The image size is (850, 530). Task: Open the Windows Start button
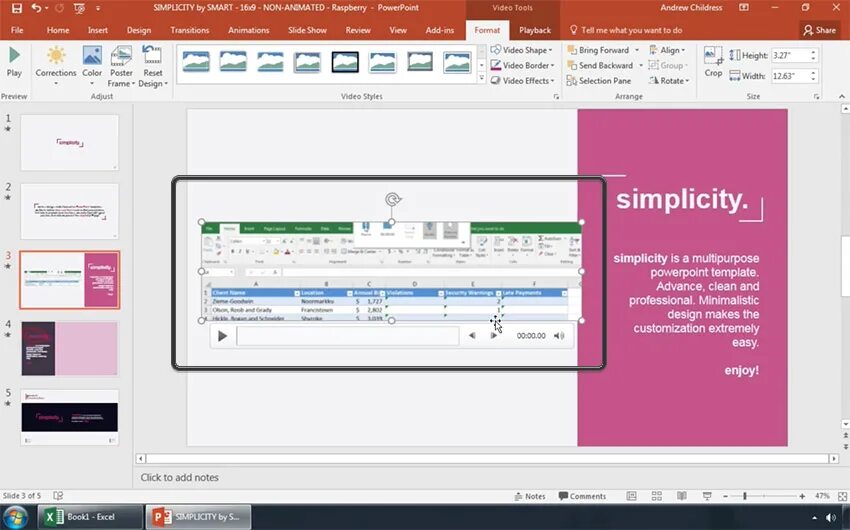16,518
